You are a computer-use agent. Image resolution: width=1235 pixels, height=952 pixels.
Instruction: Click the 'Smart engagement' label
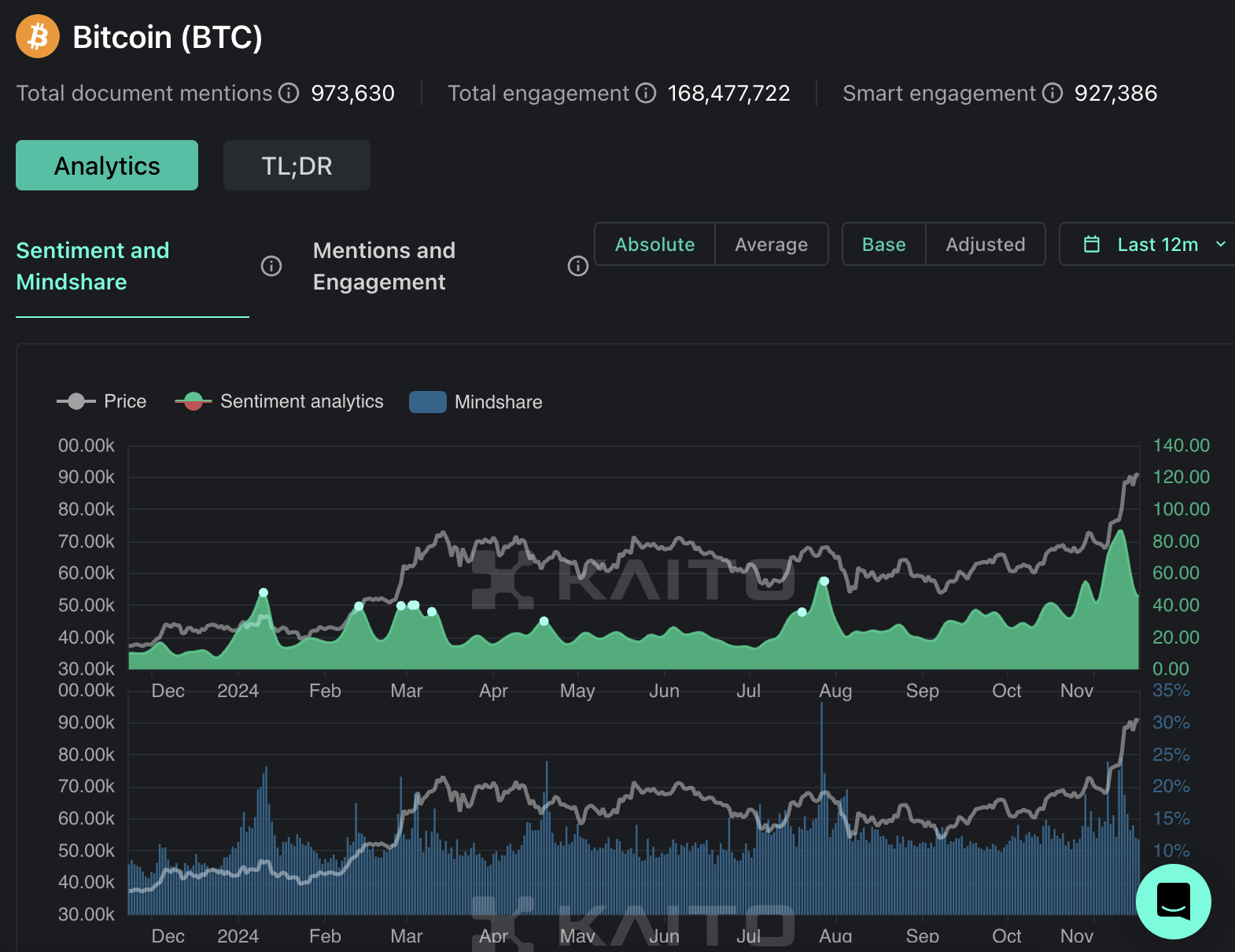939,93
